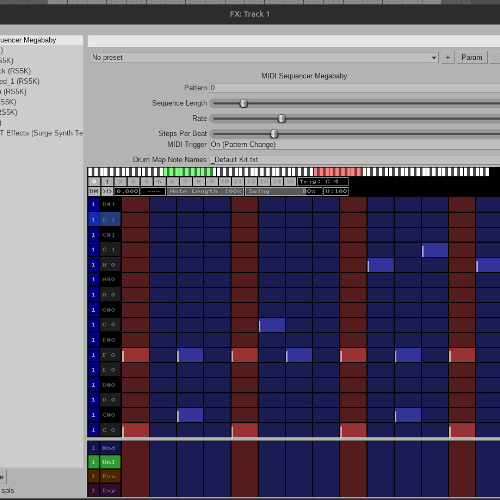Open the Drum Map Note Names dropdown

click(355, 160)
